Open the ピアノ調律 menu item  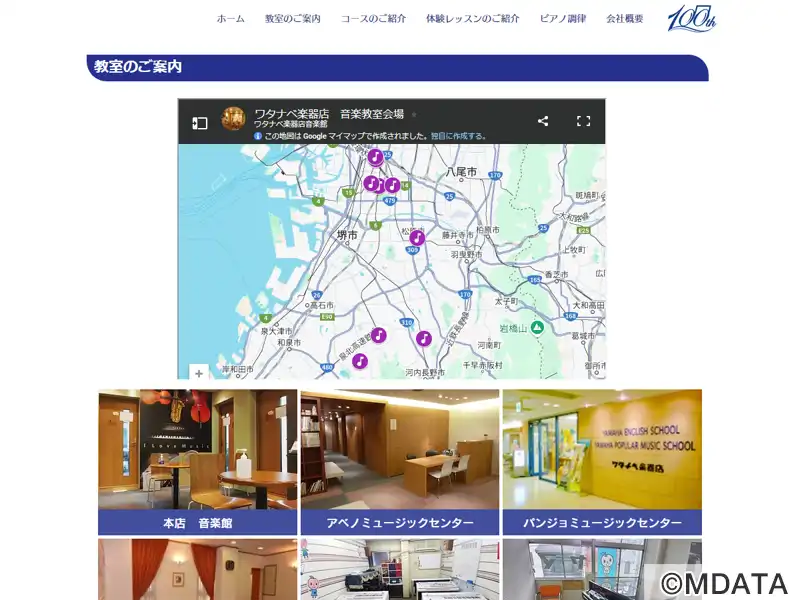[x=563, y=19]
